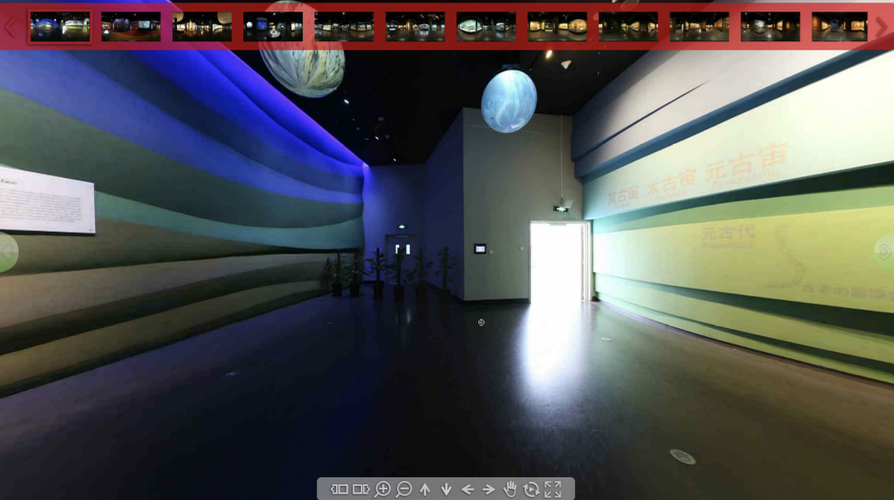Toggle auto-rotate playback

coord(531,489)
